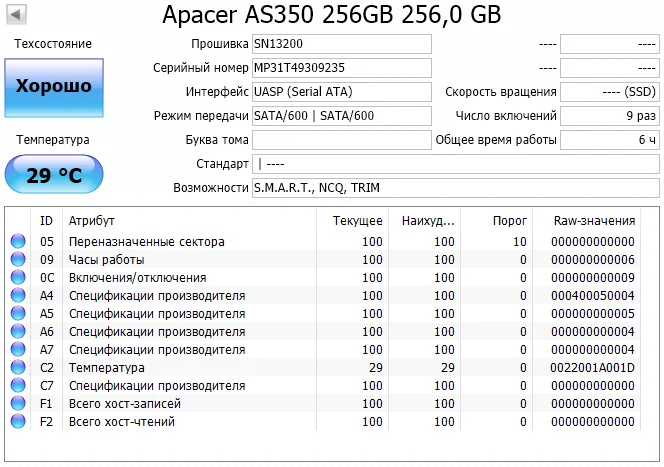Image resolution: width=664 pixels, height=467 pixels.
Task: Click the Хорошо health status button
Action: 54,88
